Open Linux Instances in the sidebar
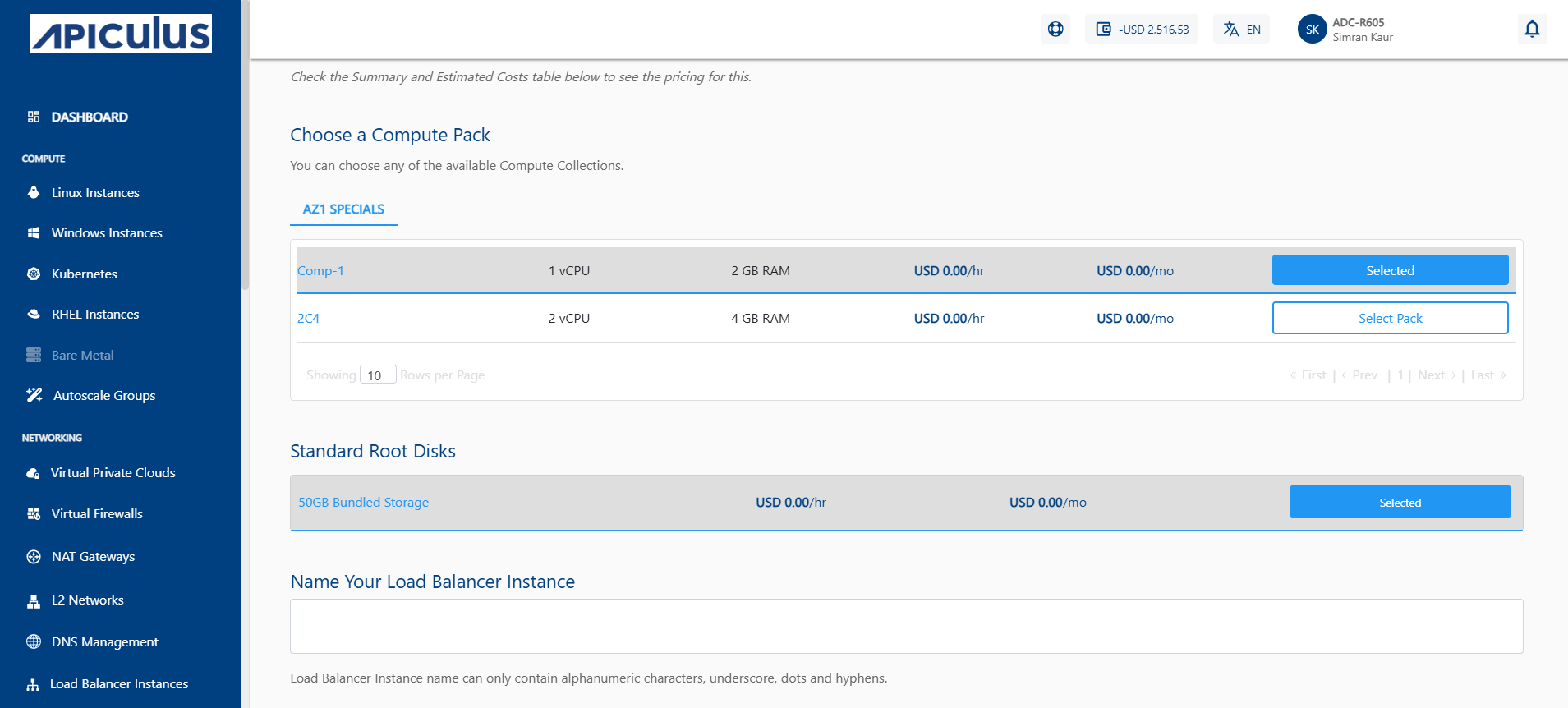The height and width of the screenshot is (708, 1568). [x=95, y=193]
